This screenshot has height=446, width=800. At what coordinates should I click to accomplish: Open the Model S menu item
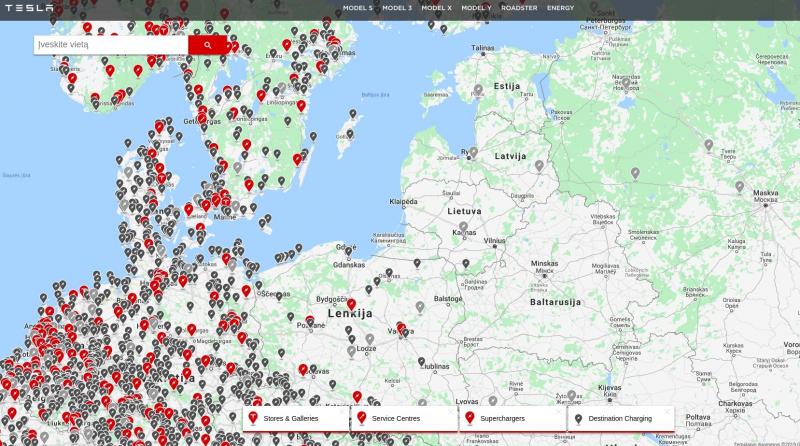point(357,8)
